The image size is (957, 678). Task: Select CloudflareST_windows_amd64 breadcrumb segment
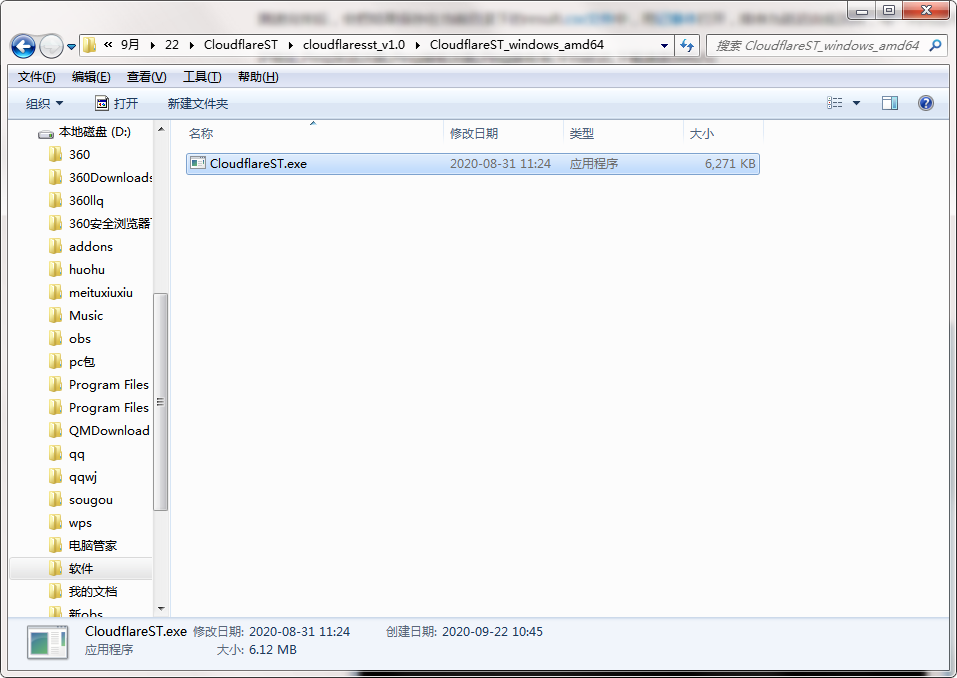tap(517, 45)
